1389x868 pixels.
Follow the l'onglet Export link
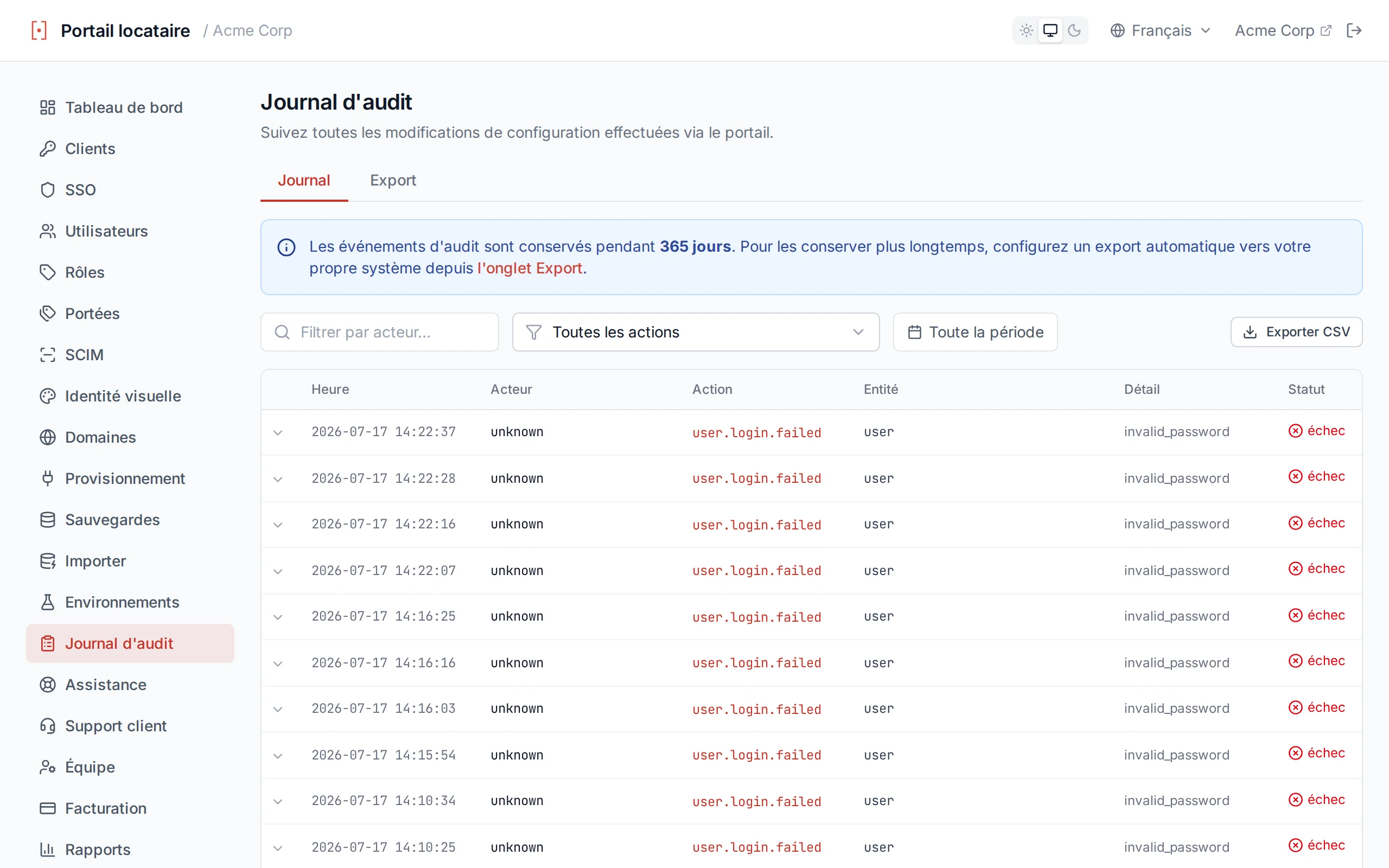click(x=530, y=268)
